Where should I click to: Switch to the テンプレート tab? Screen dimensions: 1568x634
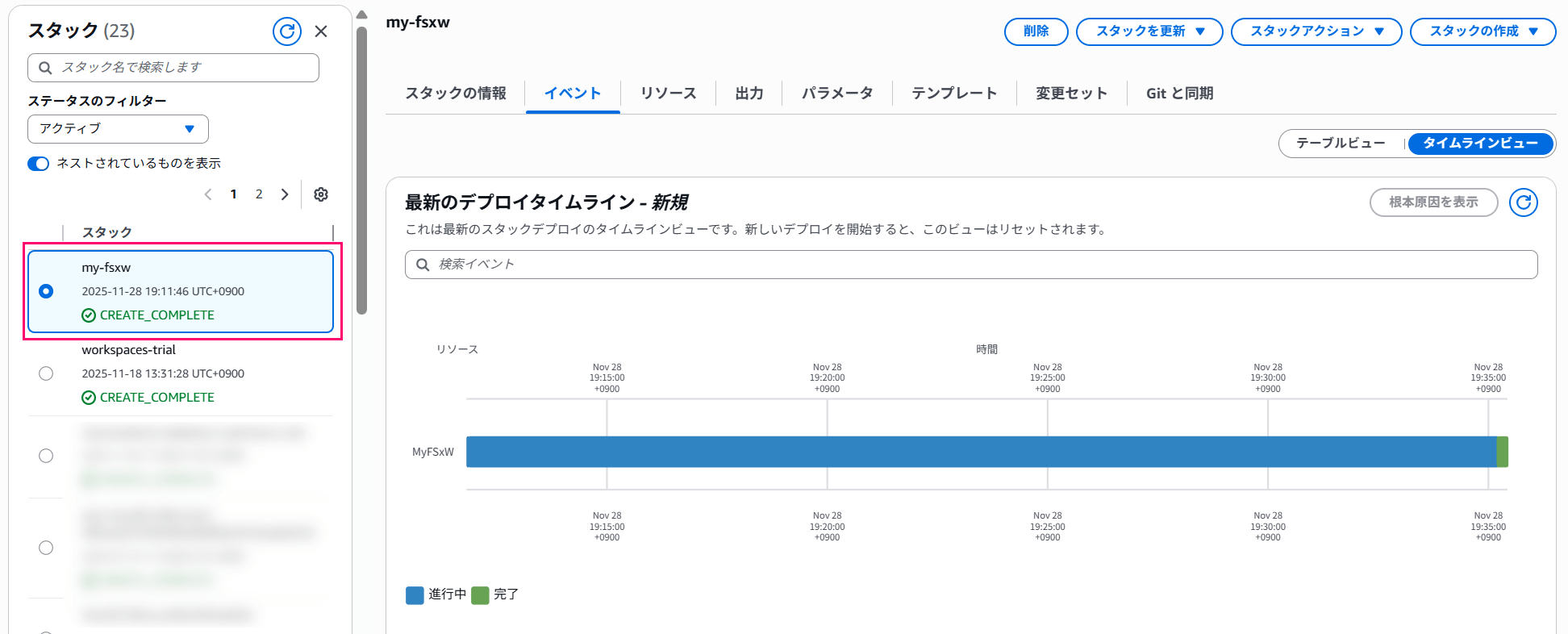point(954,94)
